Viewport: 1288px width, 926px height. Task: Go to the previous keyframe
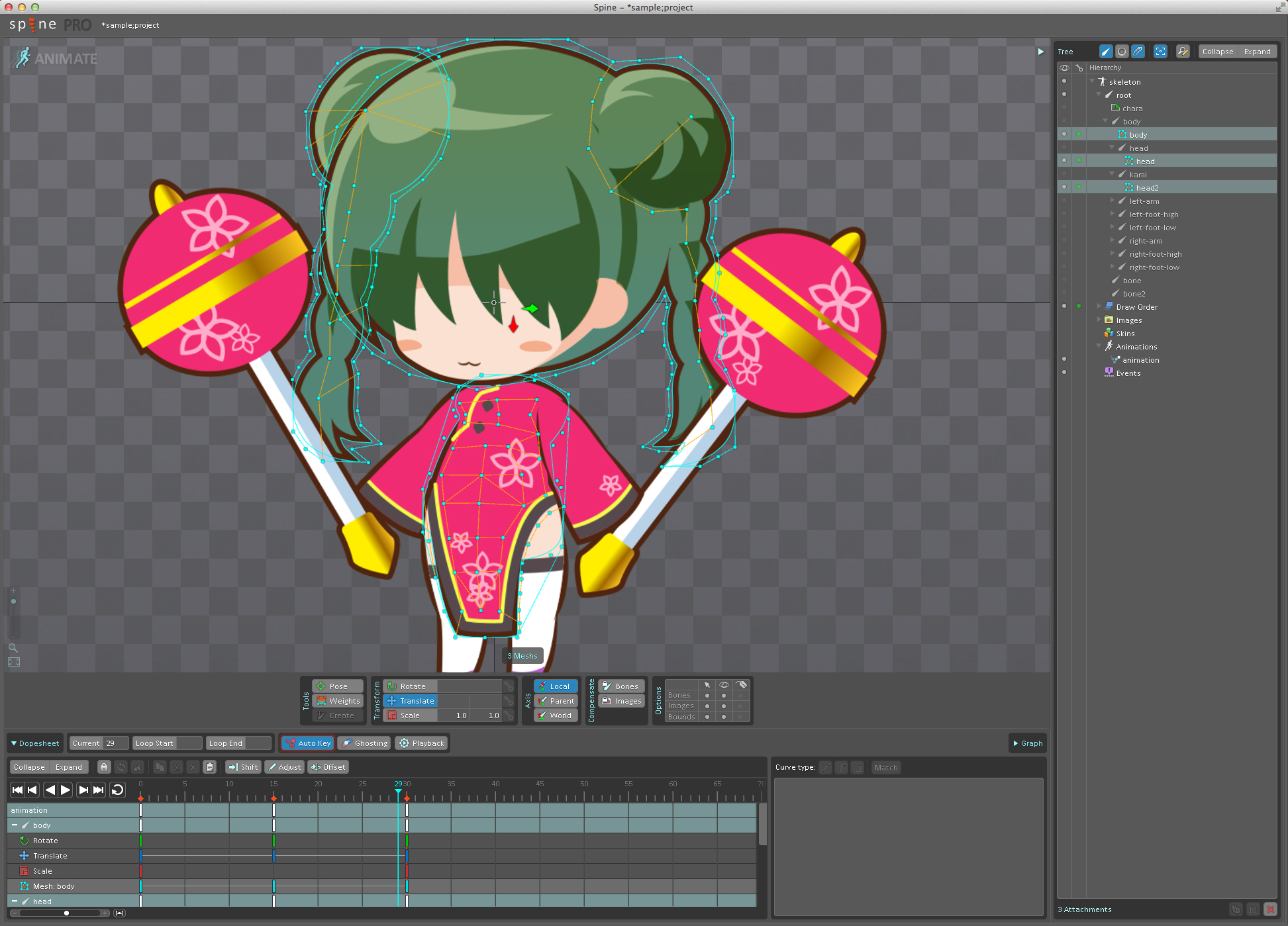coord(32,790)
